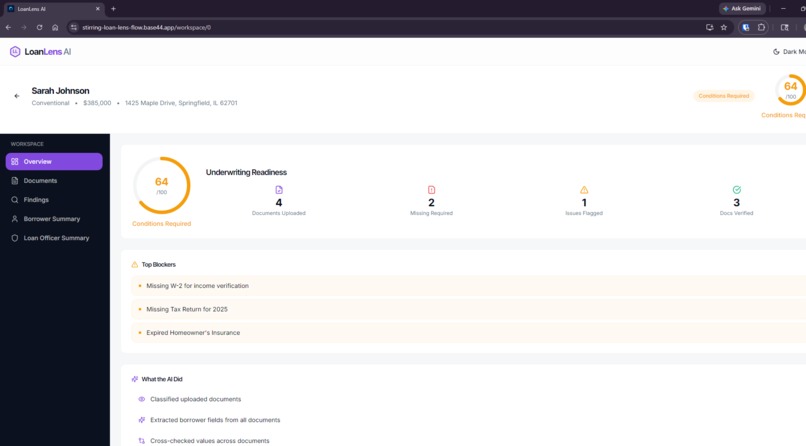Click 'Cross-checked values across documents' text
Image resolution: width=806 pixels, height=446 pixels.
click(x=210, y=441)
